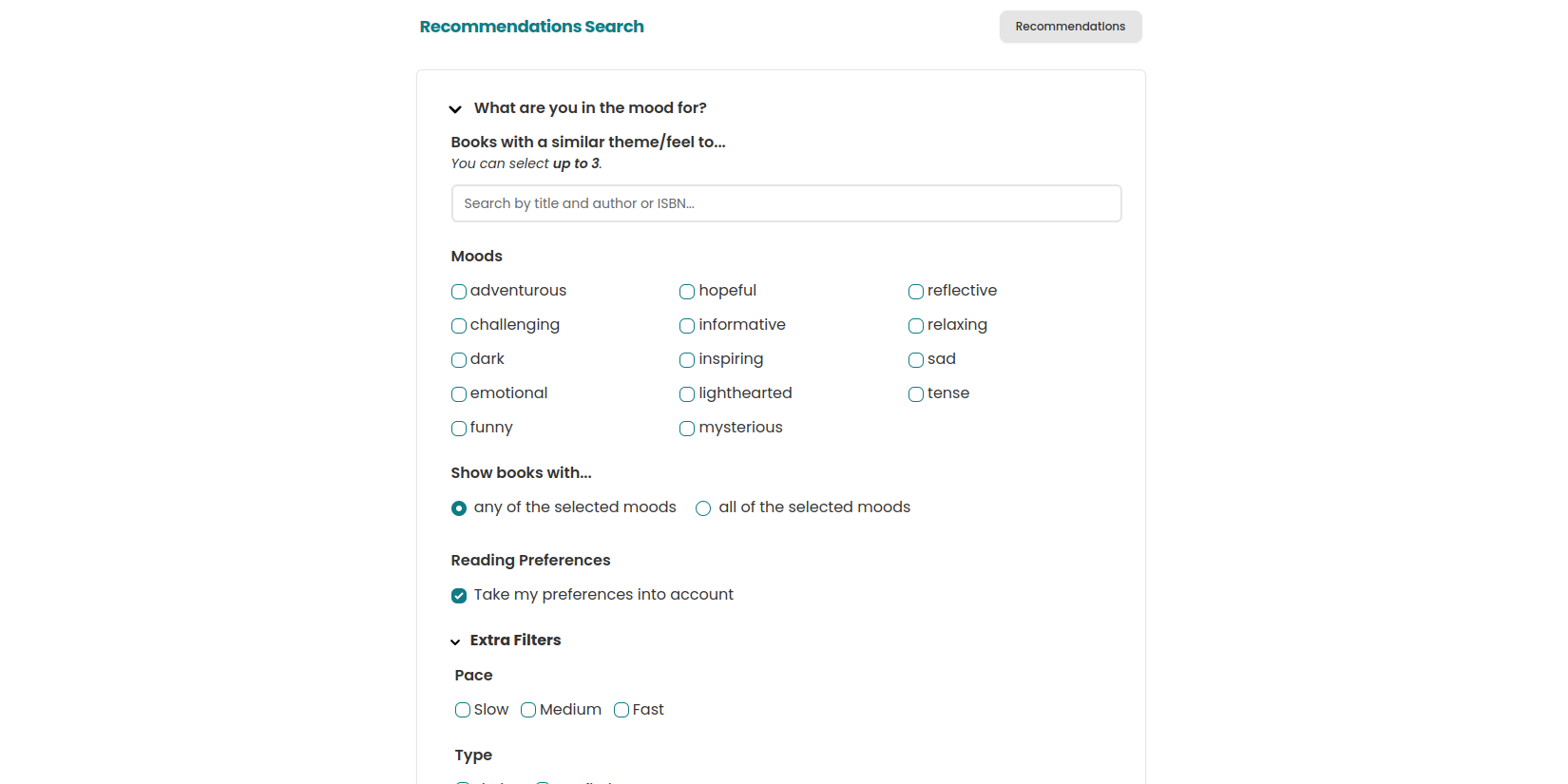Select "any of the selected moods" radio button

coord(459,508)
